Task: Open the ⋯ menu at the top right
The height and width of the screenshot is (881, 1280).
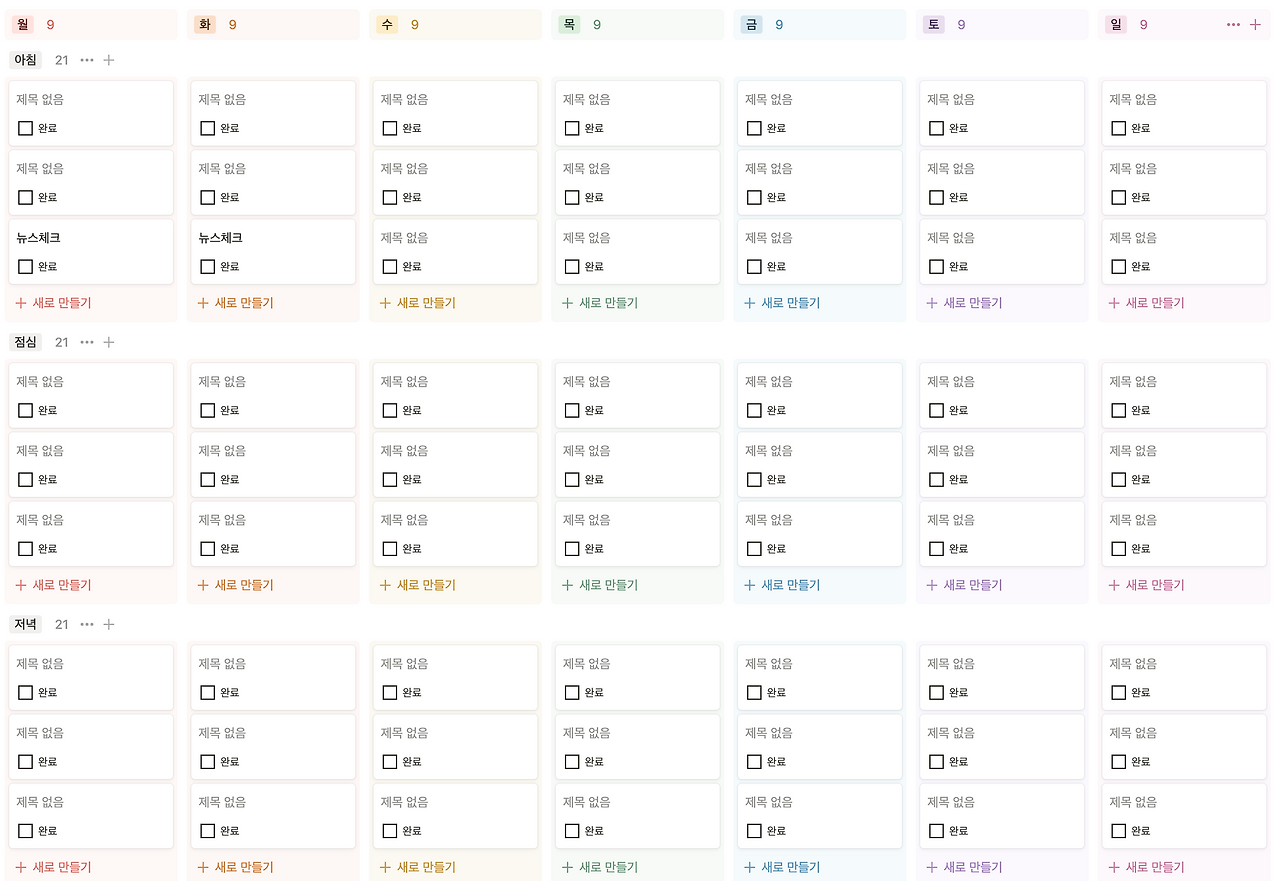Action: click(x=1233, y=23)
